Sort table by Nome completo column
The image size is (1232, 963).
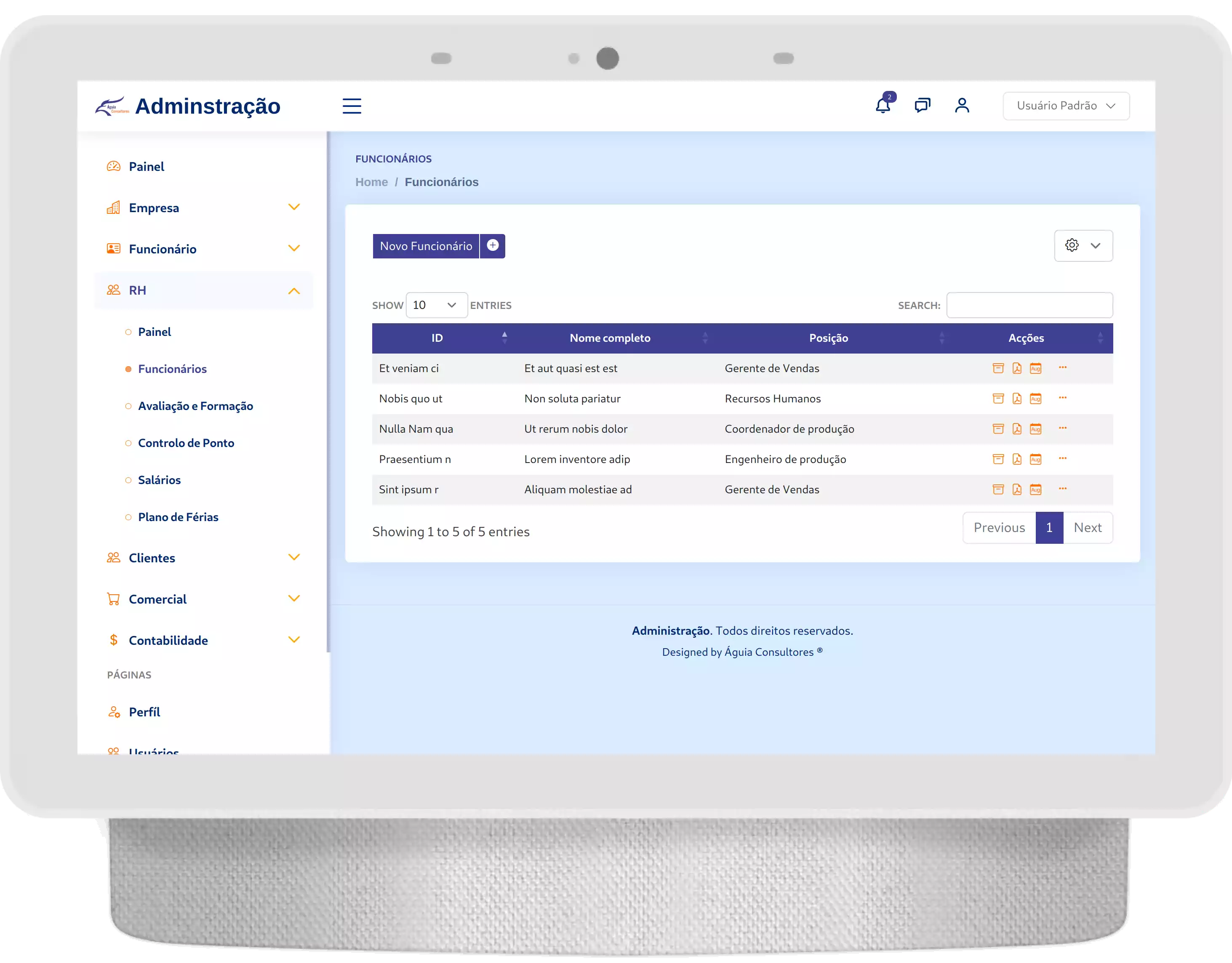[610, 338]
